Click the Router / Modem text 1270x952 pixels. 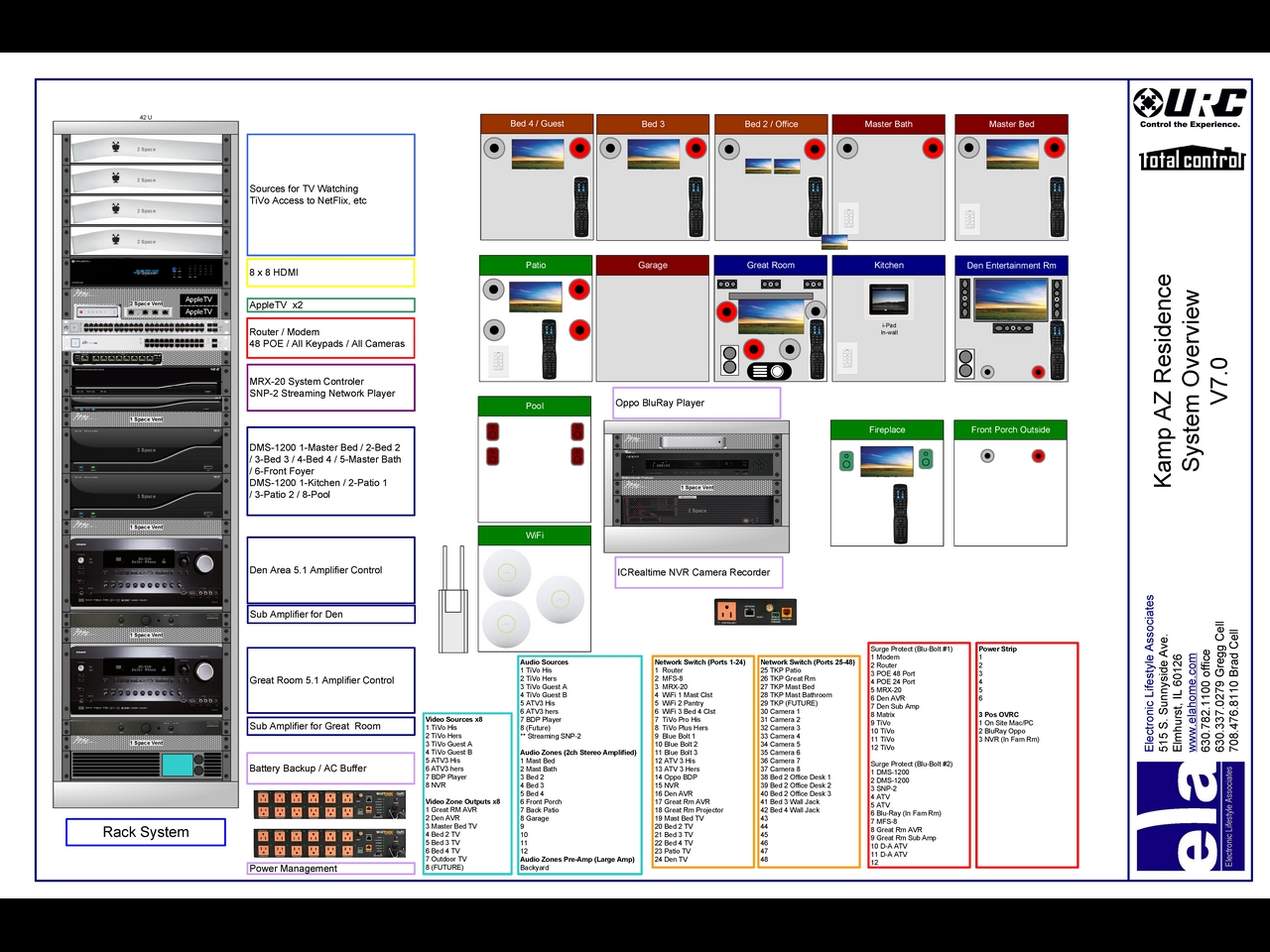pos(285,332)
